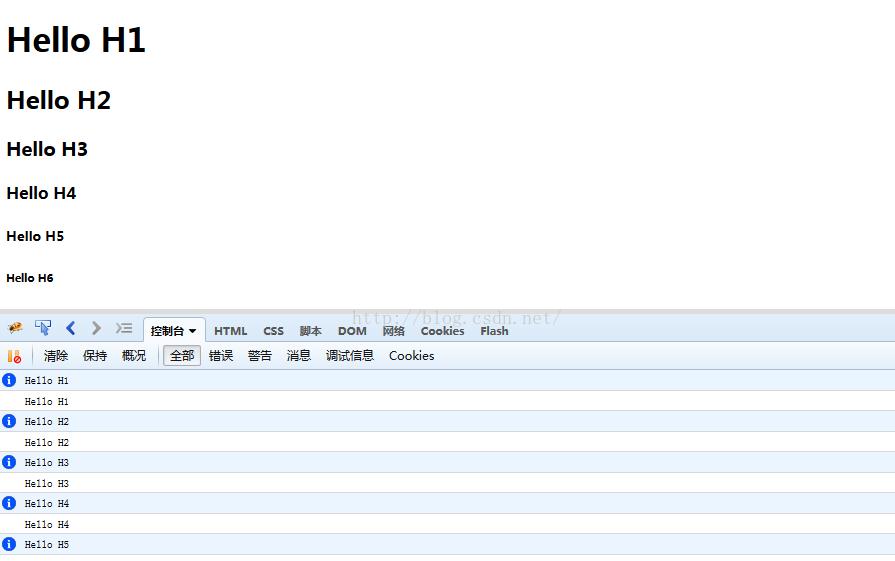Screen dimensions: 895x561
Task: Select the 全部 filter
Action: [x=182, y=356]
